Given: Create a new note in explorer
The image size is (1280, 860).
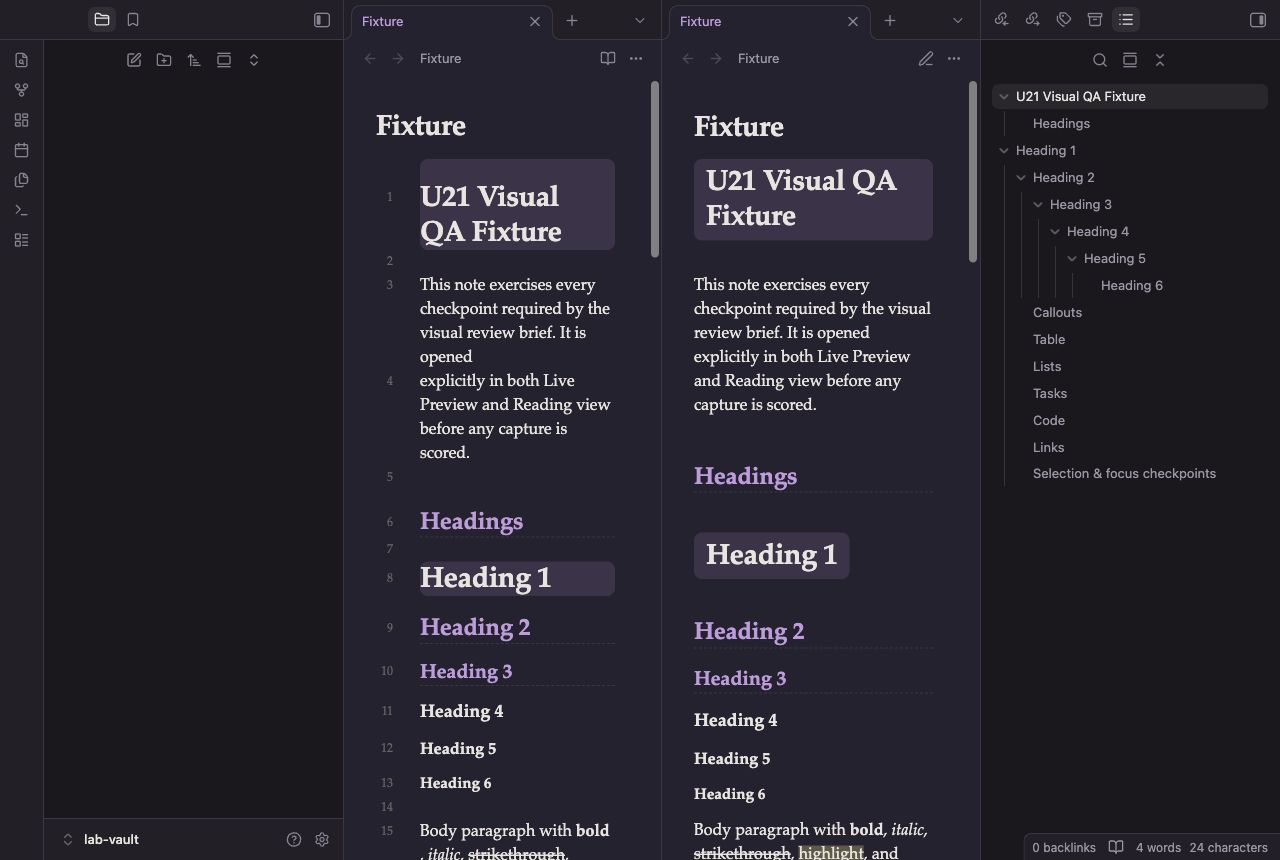Looking at the screenshot, I should (x=134, y=60).
